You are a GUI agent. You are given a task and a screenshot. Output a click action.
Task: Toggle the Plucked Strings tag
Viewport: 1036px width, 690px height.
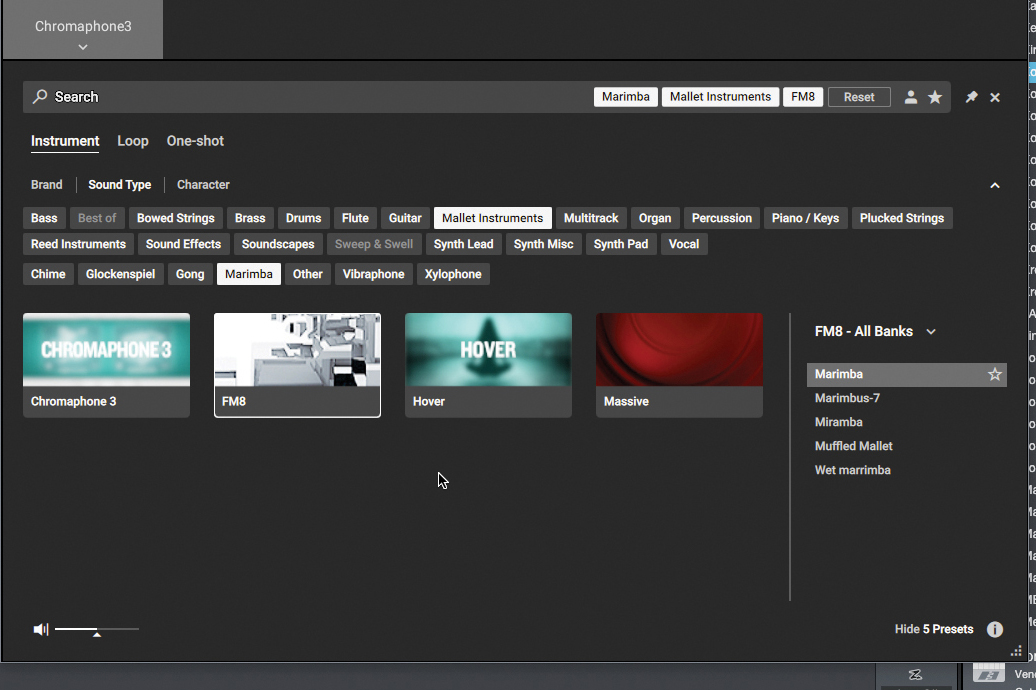tap(902, 218)
